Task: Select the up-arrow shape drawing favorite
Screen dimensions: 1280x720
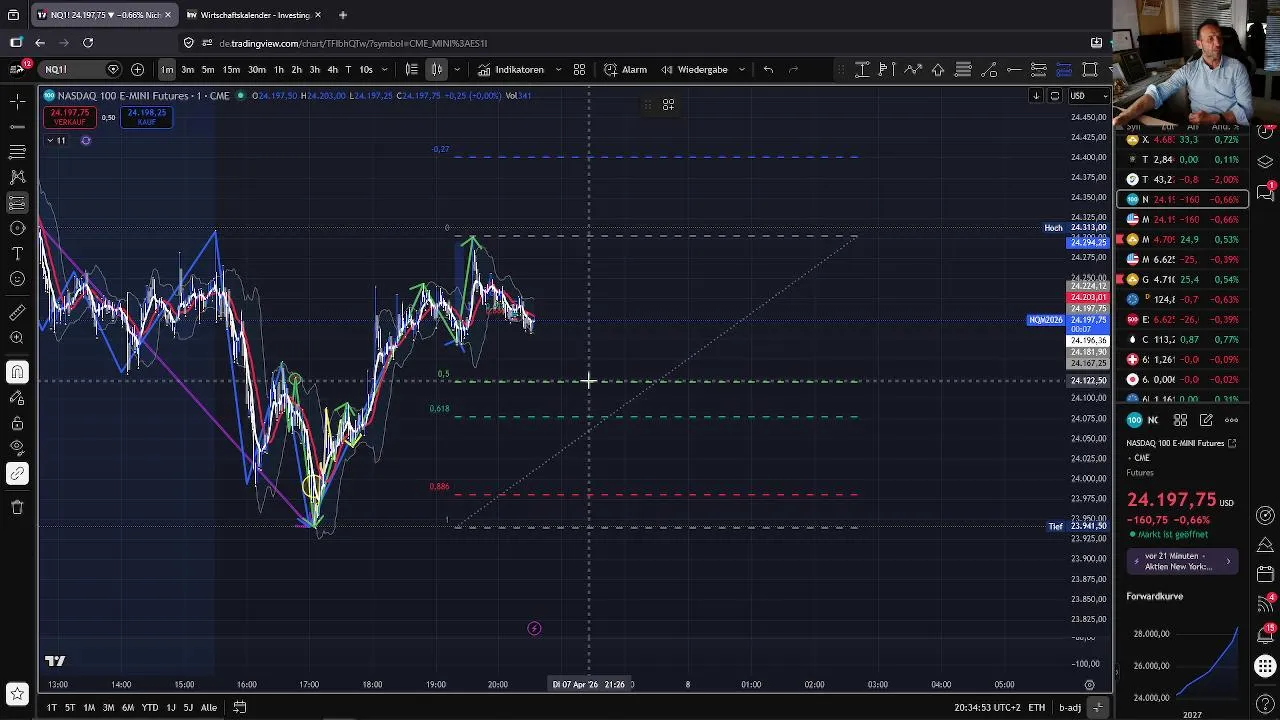Action: pos(938,69)
